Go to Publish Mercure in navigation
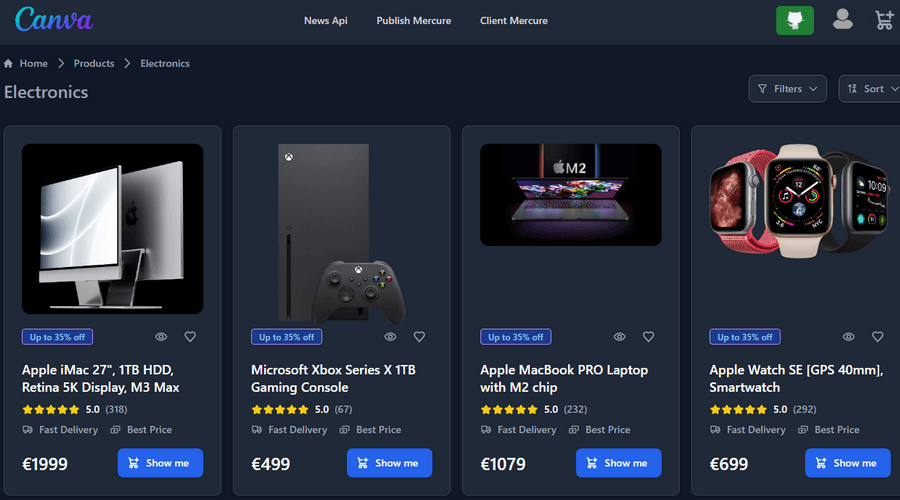The width and height of the screenshot is (900, 500). tap(413, 21)
